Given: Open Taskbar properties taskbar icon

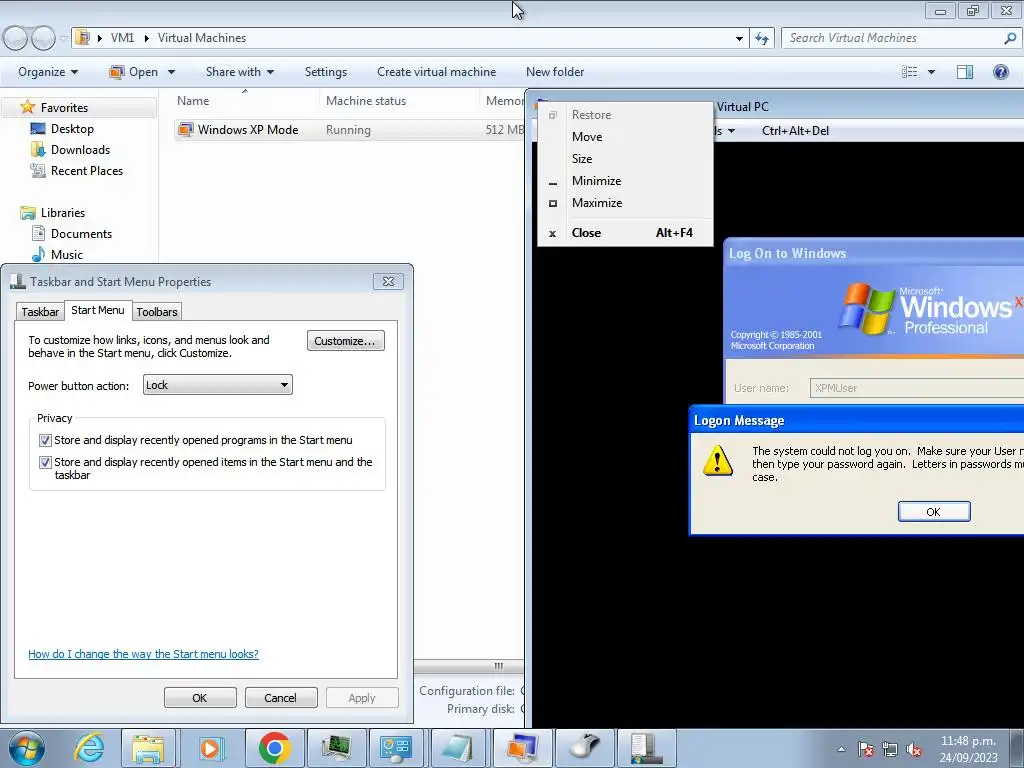Looking at the screenshot, I should (x=645, y=748).
